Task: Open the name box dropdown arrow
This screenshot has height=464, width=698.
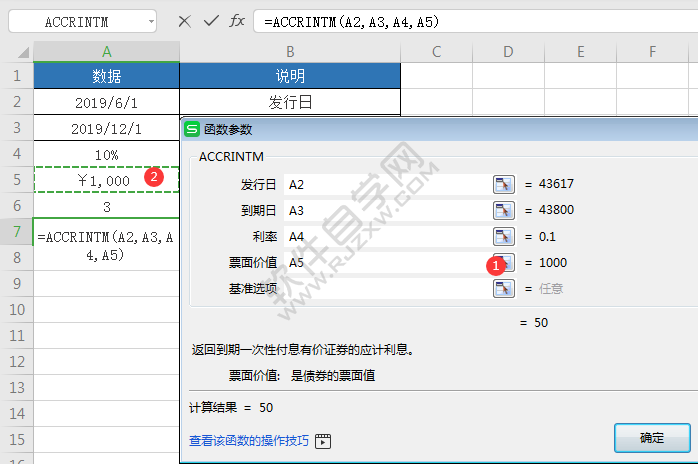Action: pyautogui.click(x=151, y=21)
